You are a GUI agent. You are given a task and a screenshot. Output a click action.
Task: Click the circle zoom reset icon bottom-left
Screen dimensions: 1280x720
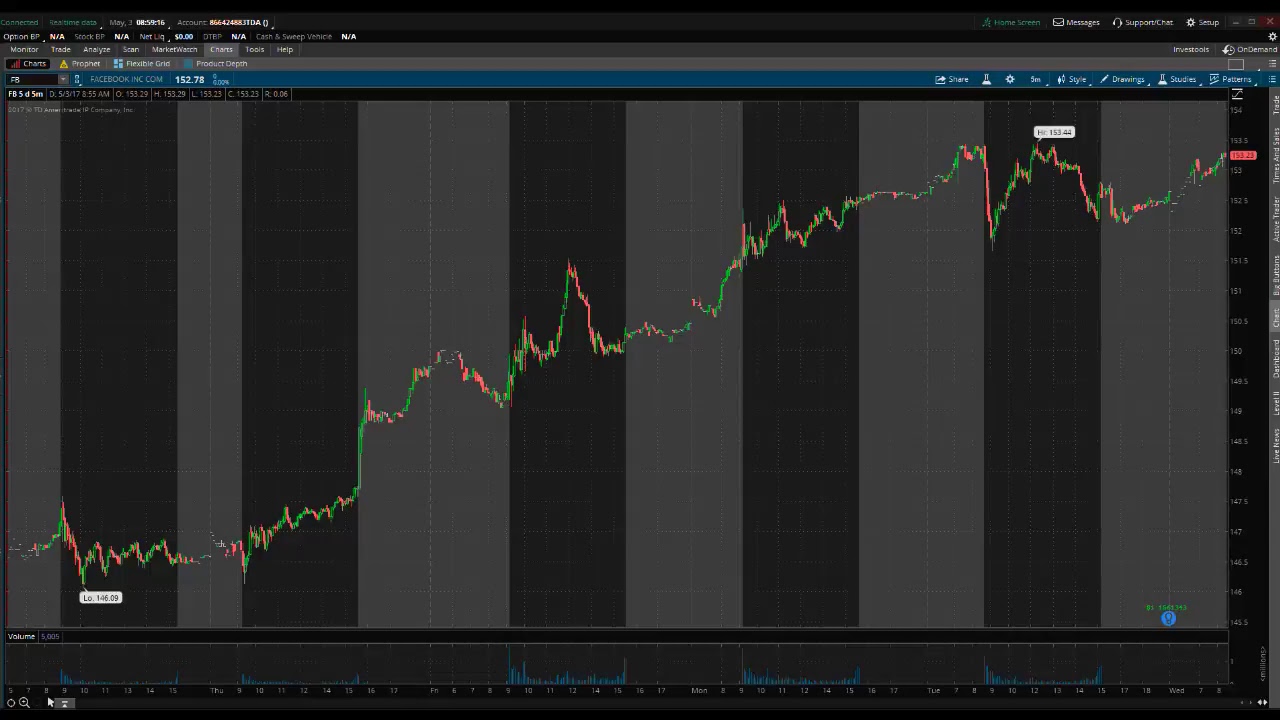pos(11,703)
